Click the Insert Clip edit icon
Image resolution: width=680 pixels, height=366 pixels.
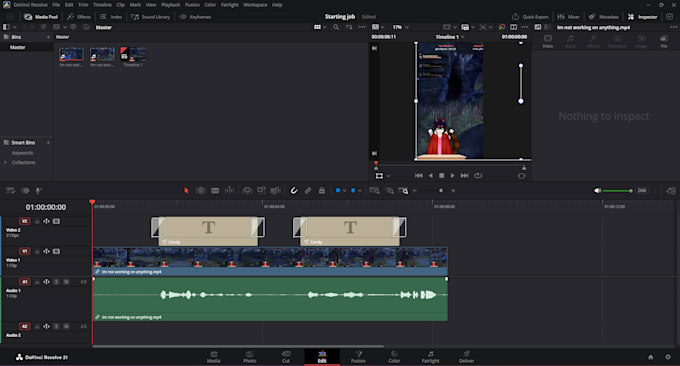[x=247, y=190]
